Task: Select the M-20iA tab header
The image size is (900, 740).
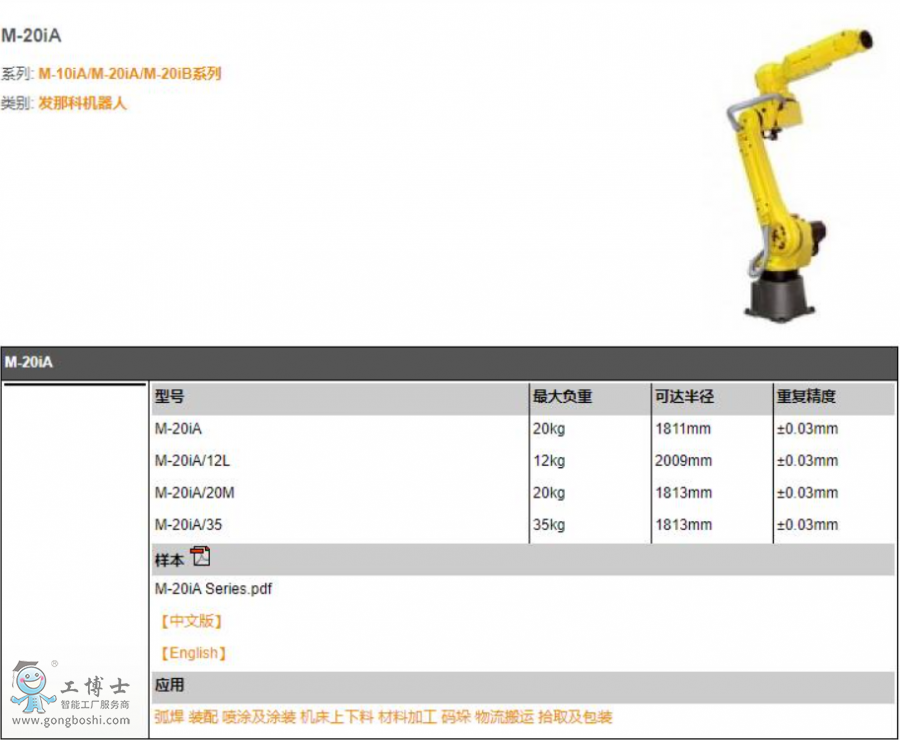Action: pyautogui.click(x=28, y=362)
